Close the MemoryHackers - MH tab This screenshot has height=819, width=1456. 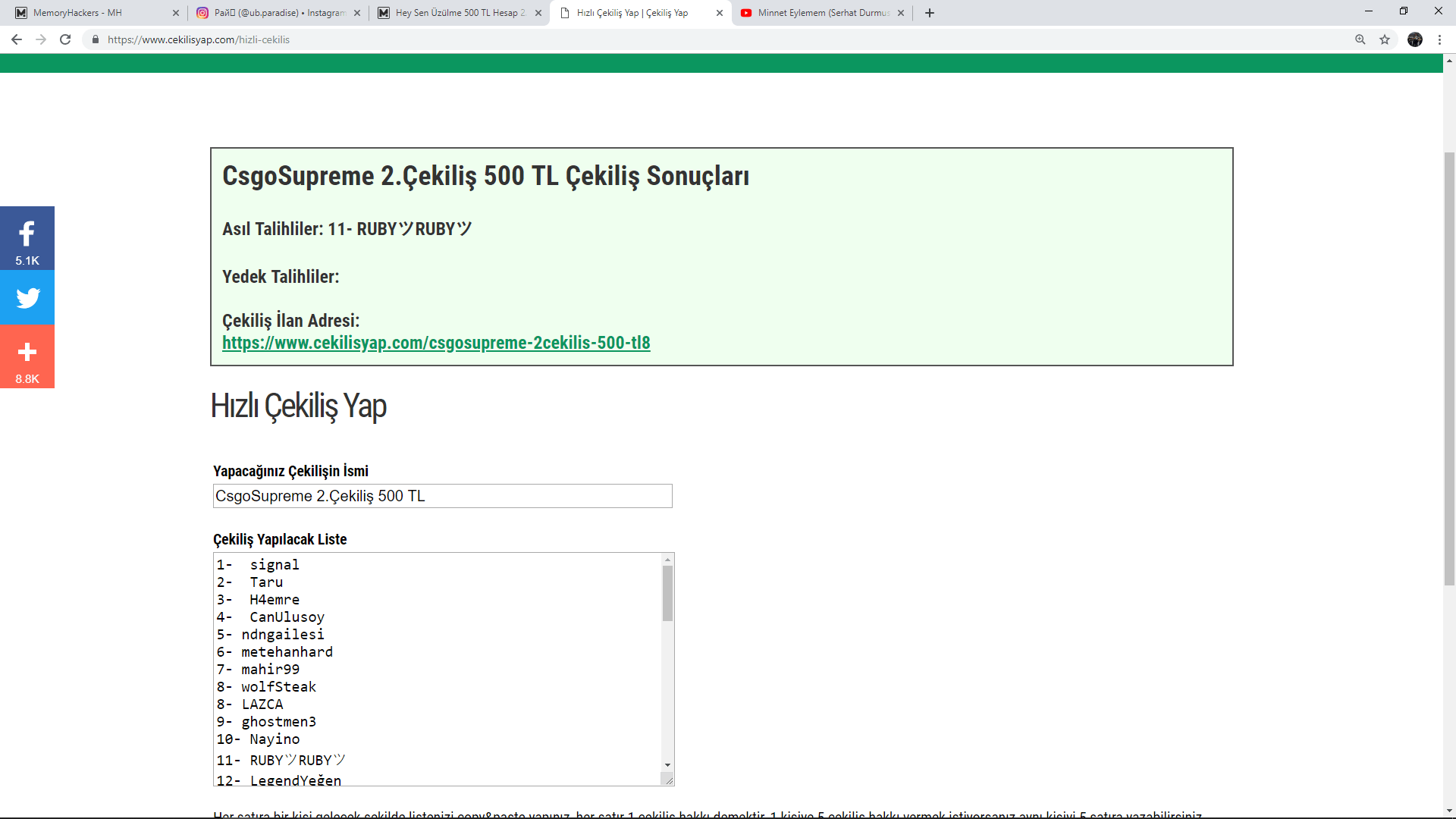pos(176,13)
